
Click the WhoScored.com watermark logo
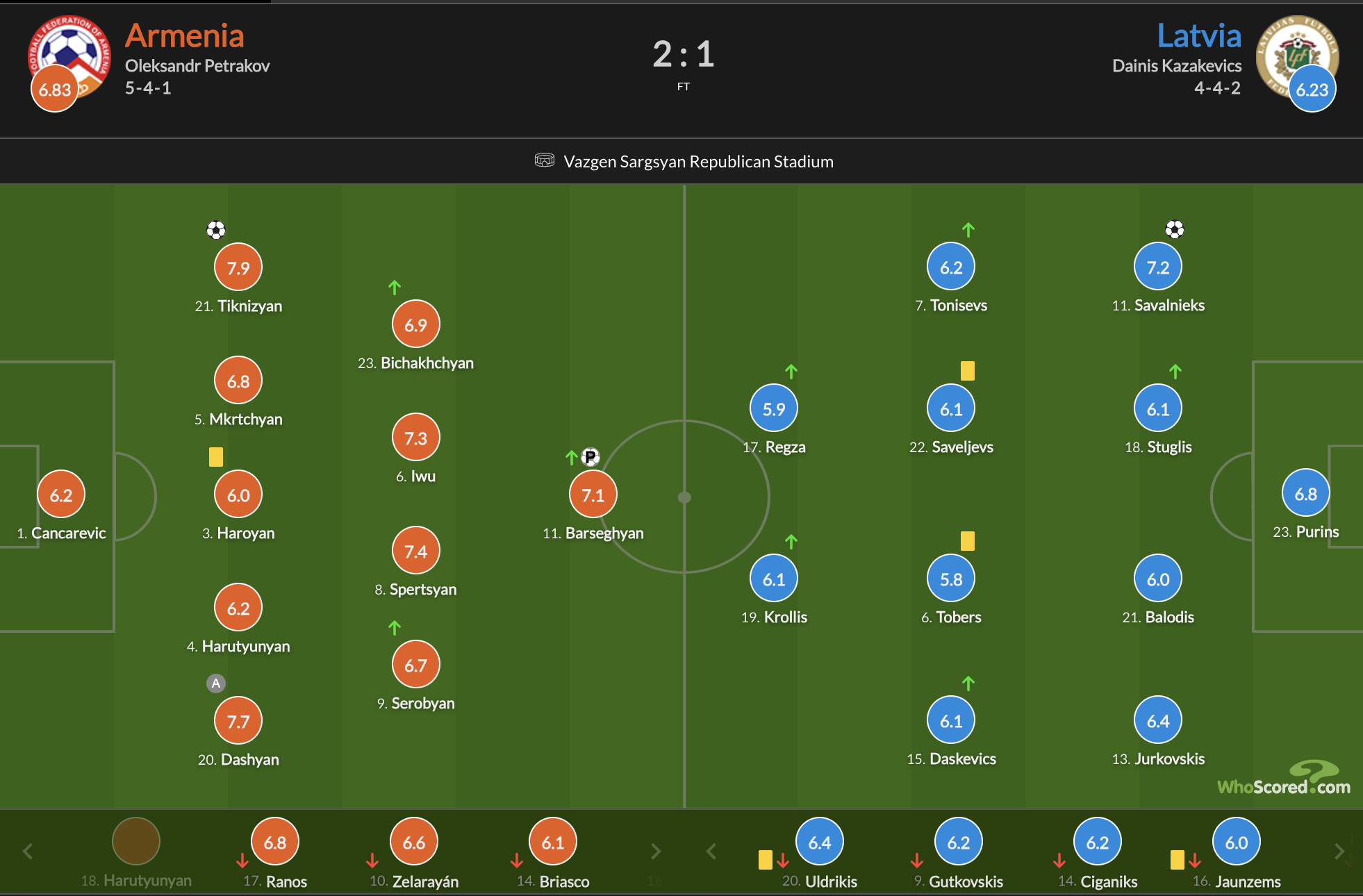click(x=1284, y=779)
